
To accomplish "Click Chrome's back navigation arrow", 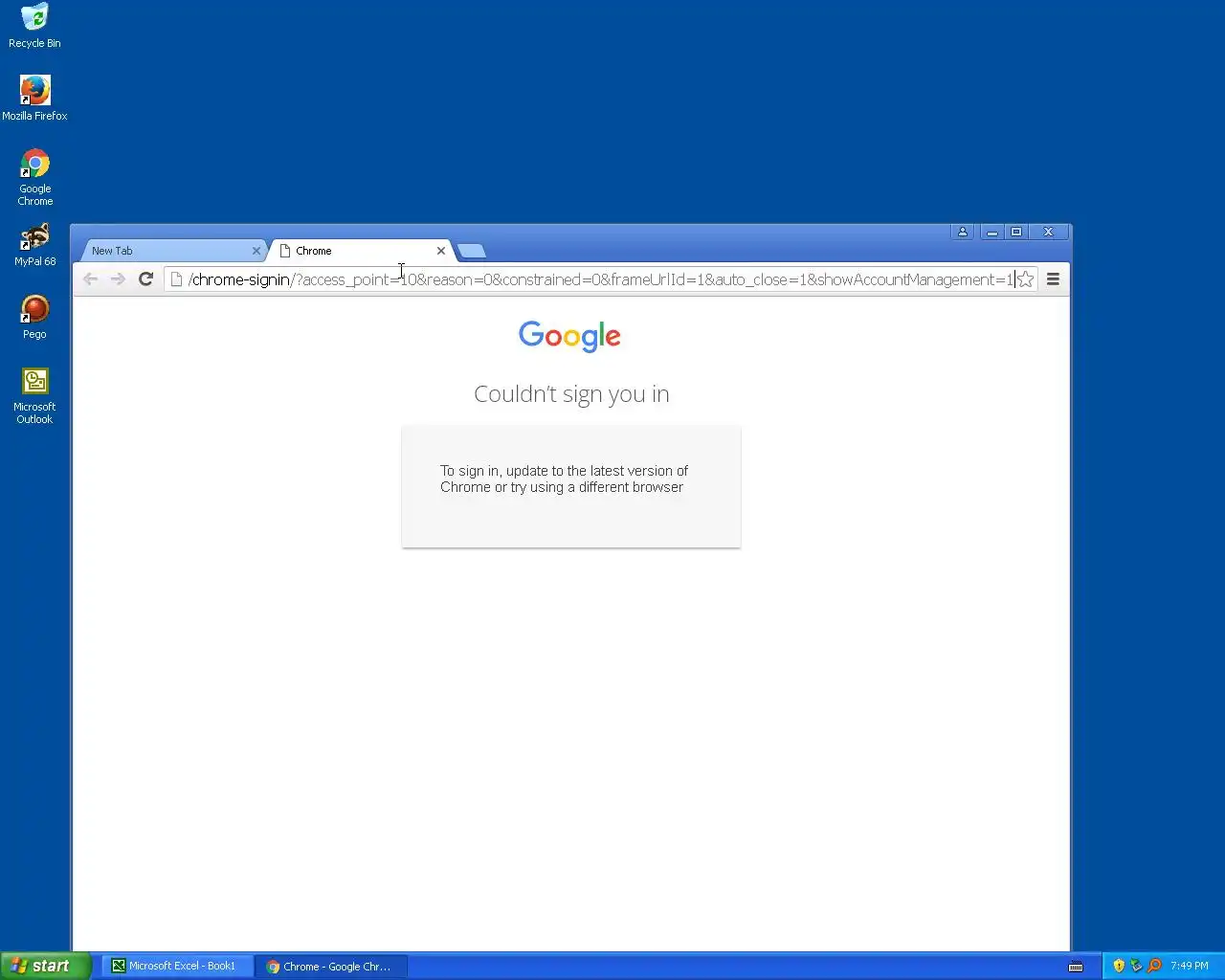I will click(x=90, y=279).
